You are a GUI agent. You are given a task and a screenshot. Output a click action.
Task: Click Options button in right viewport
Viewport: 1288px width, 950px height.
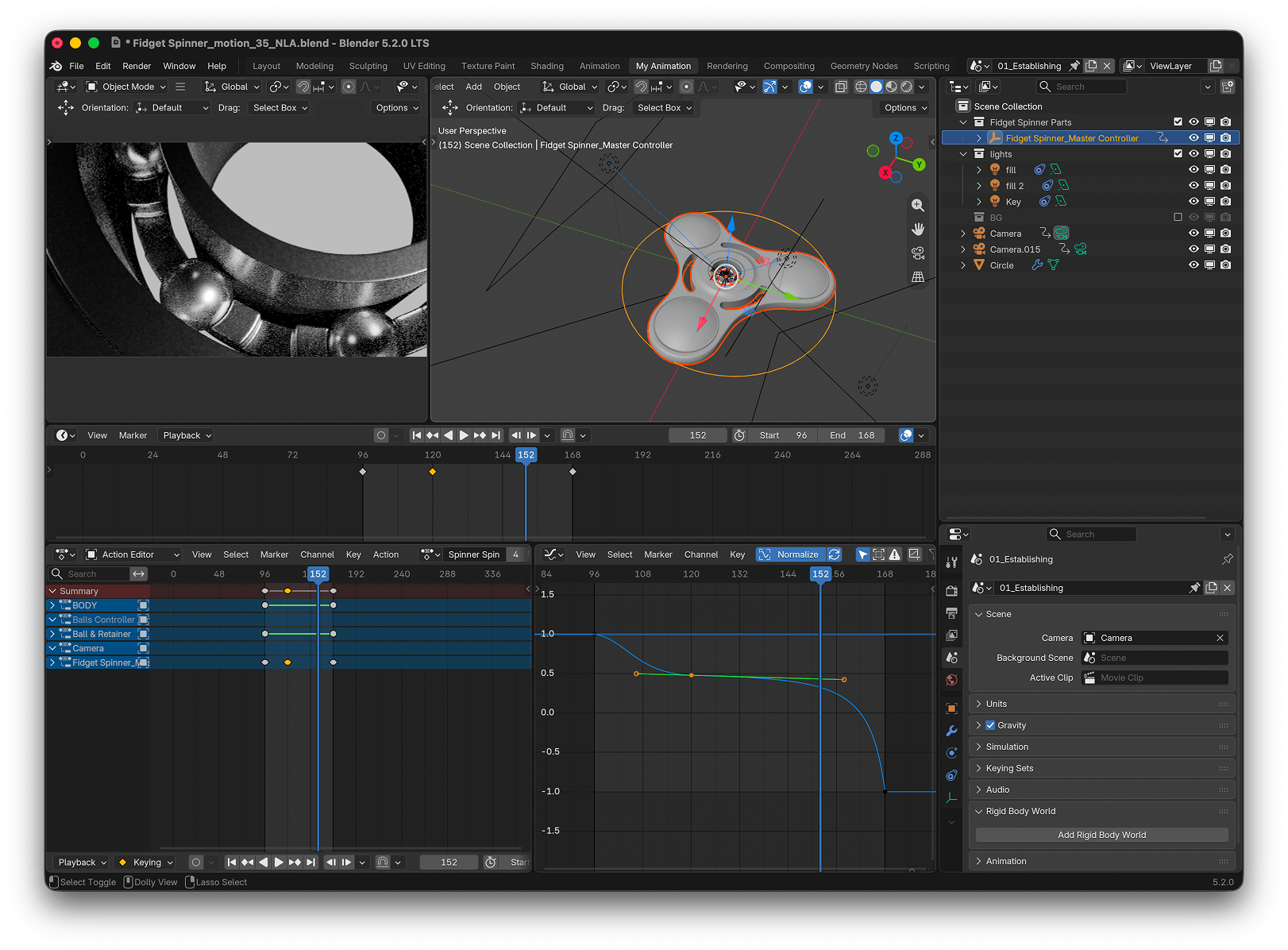[x=905, y=108]
